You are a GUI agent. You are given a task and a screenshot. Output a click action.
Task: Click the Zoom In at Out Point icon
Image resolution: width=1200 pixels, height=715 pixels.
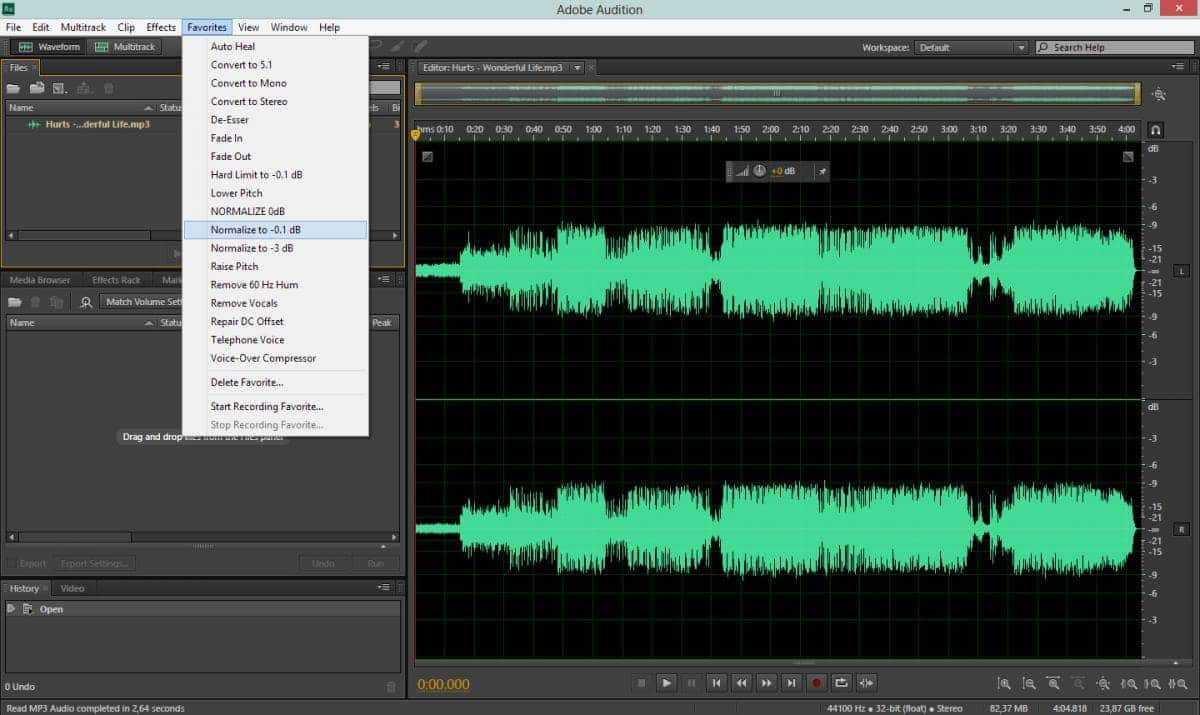[x=1154, y=684]
